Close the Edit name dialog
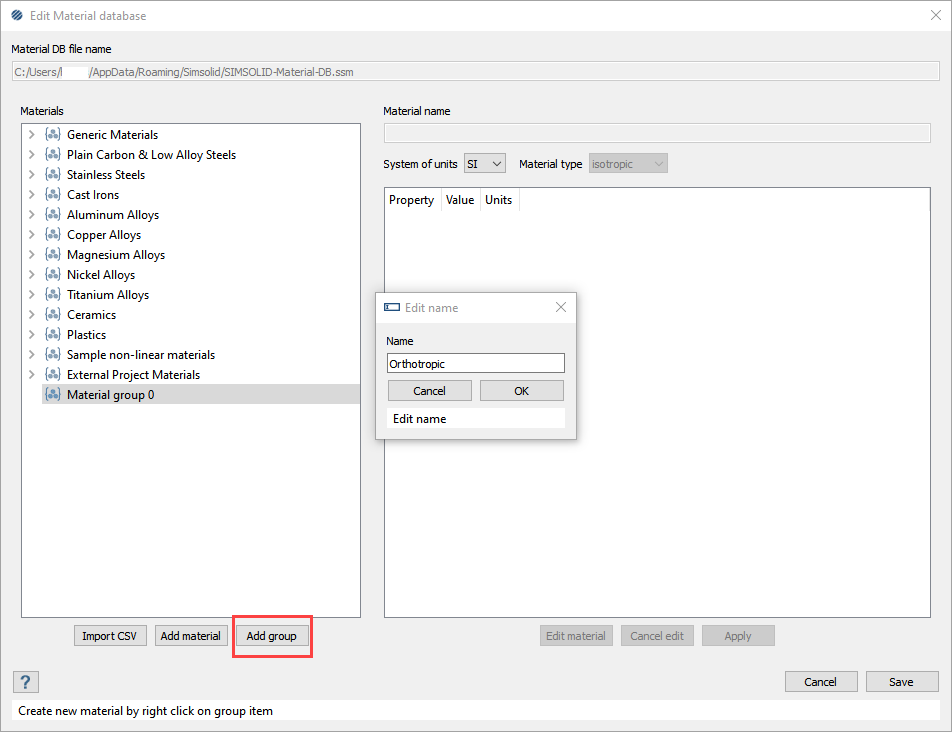Image resolution: width=952 pixels, height=732 pixels. (561, 308)
